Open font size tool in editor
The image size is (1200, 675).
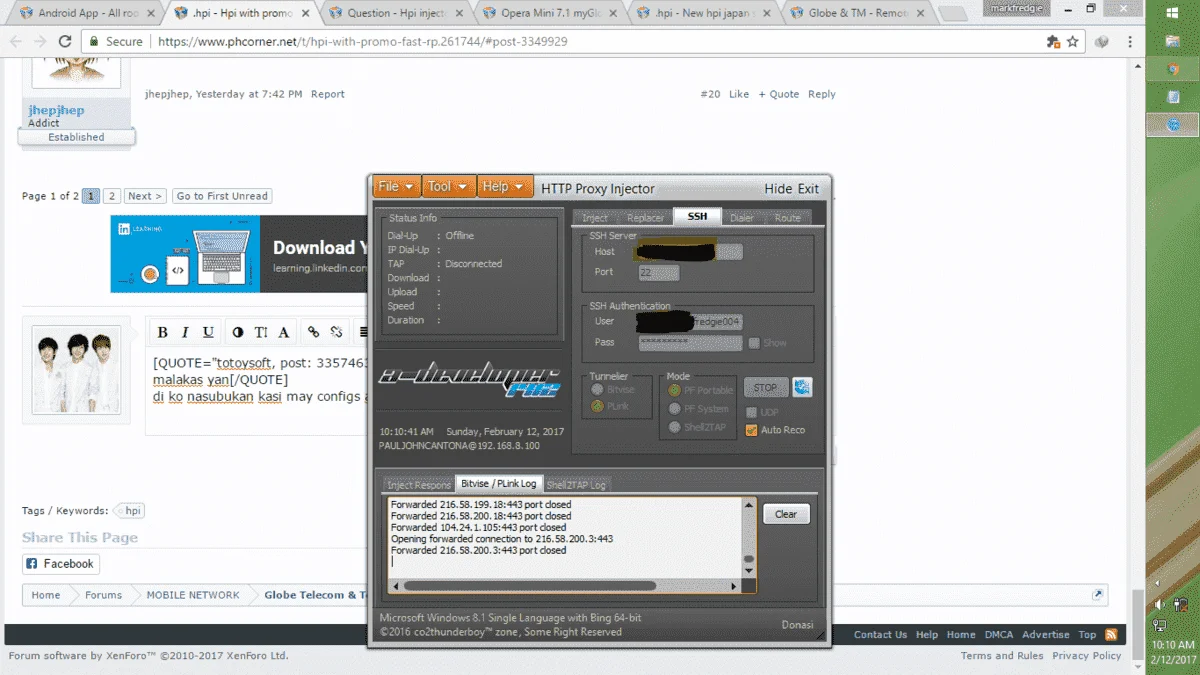[261, 332]
